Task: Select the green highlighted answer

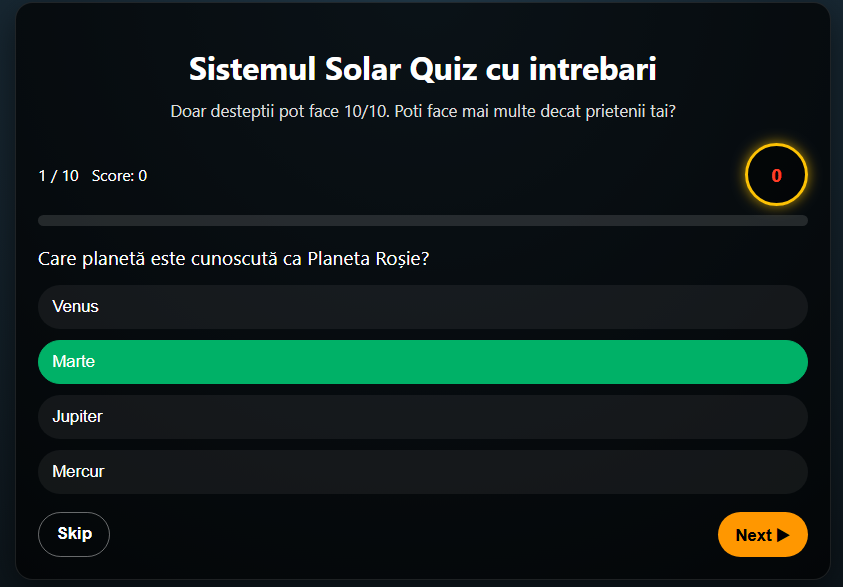Action: [x=422, y=362]
